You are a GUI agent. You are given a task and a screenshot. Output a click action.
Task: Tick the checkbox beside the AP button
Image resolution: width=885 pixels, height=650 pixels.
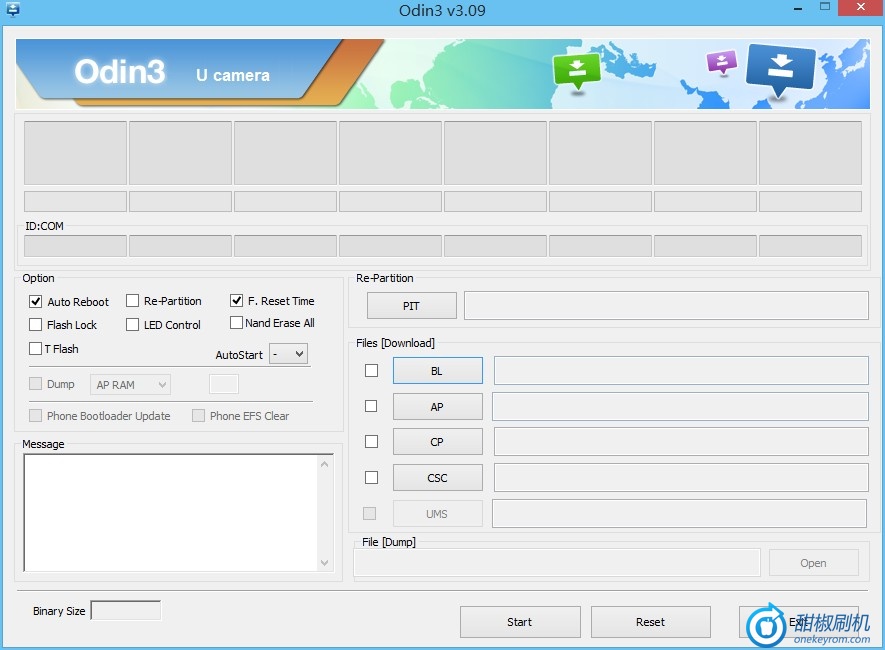click(371, 406)
